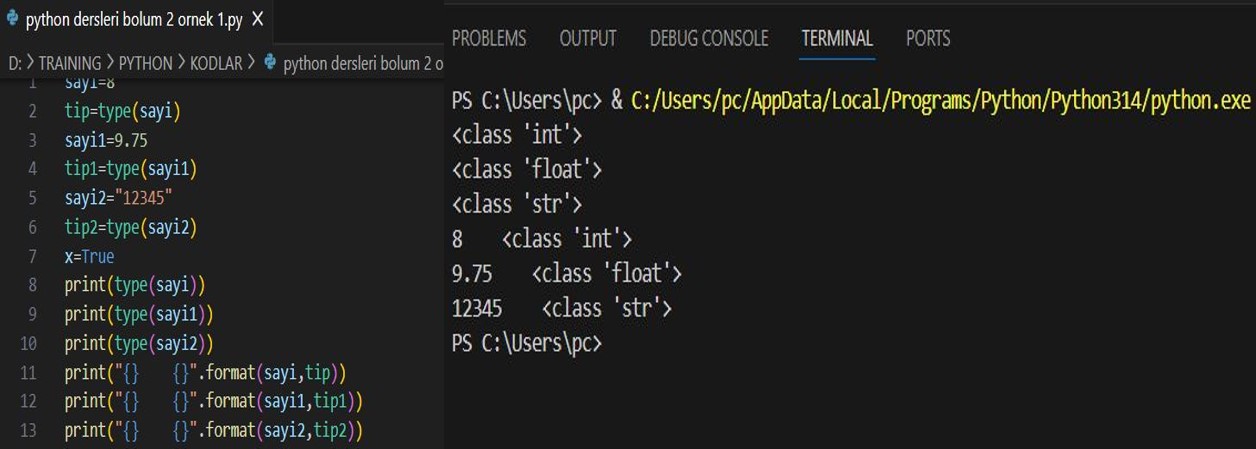Place cursor on the x=True code line
Viewport: 1256px width, 449px height.
[x=90, y=256]
